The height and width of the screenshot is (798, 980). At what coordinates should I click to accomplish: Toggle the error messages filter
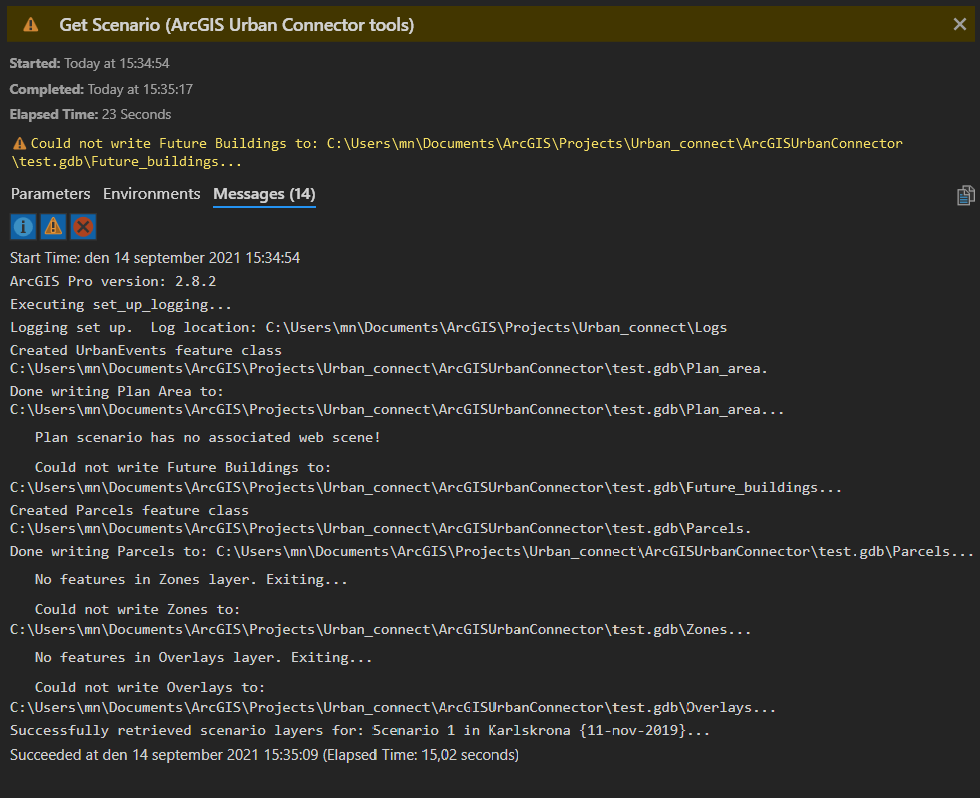[x=83, y=227]
